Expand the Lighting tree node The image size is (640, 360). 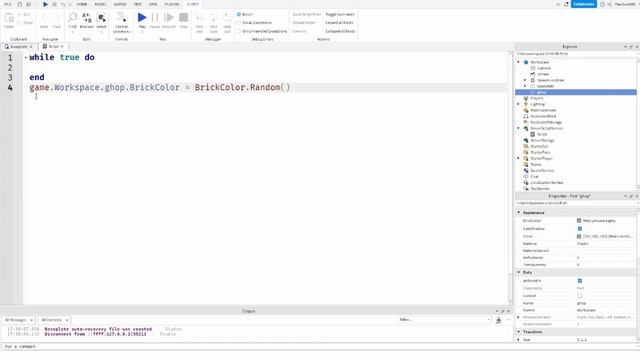pos(519,104)
